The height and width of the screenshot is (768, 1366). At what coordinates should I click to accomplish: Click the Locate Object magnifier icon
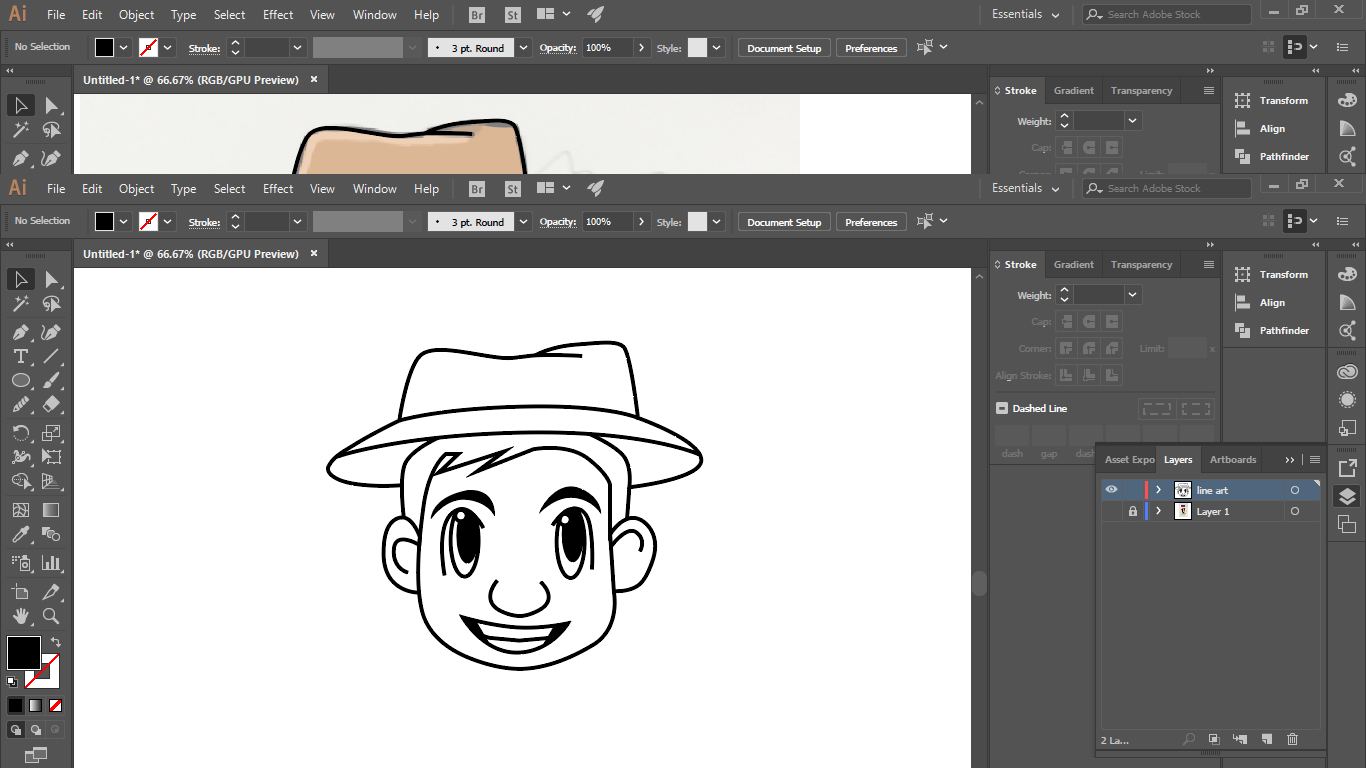(x=1189, y=739)
